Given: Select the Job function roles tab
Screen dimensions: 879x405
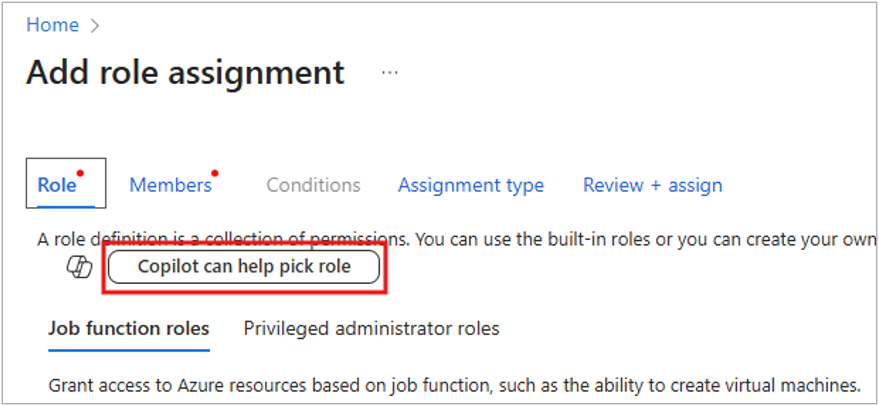Looking at the screenshot, I should 129,328.
